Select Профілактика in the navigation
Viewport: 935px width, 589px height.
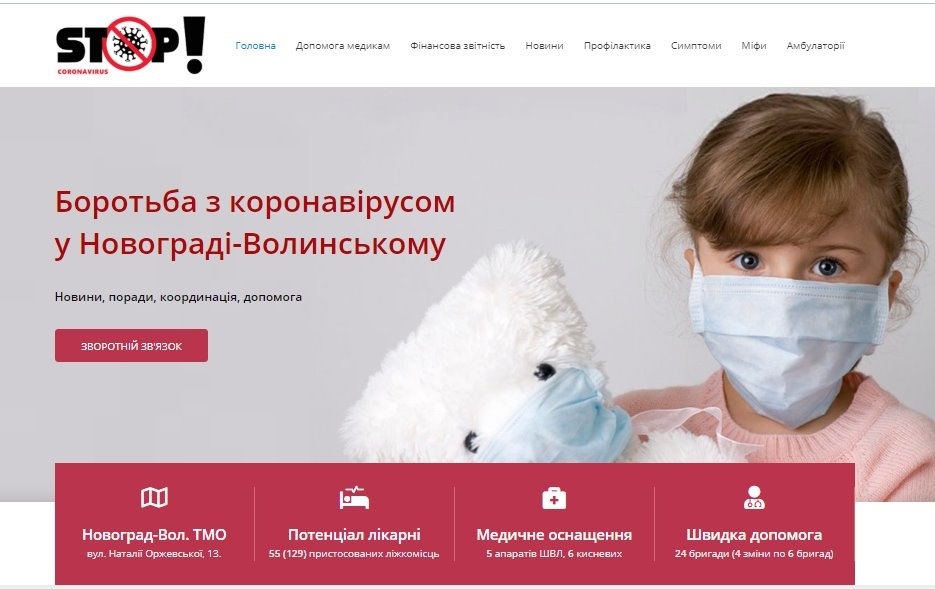[617, 45]
